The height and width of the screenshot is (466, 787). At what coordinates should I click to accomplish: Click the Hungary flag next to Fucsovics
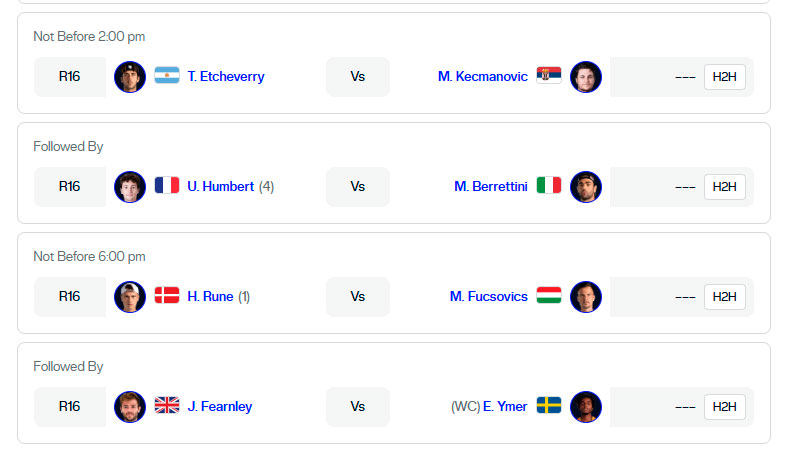pos(549,296)
